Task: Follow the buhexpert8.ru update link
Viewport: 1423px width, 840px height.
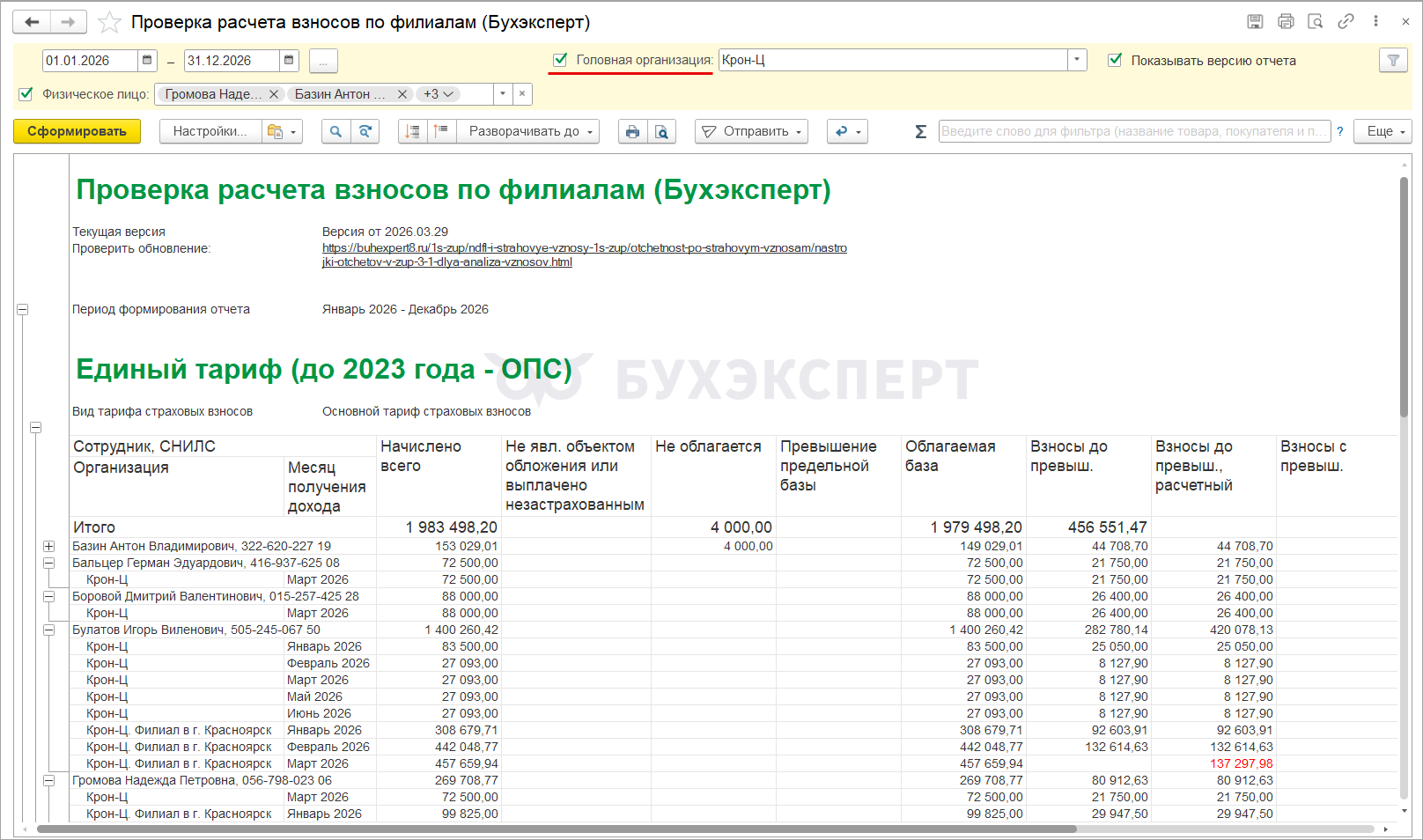Action: (584, 248)
